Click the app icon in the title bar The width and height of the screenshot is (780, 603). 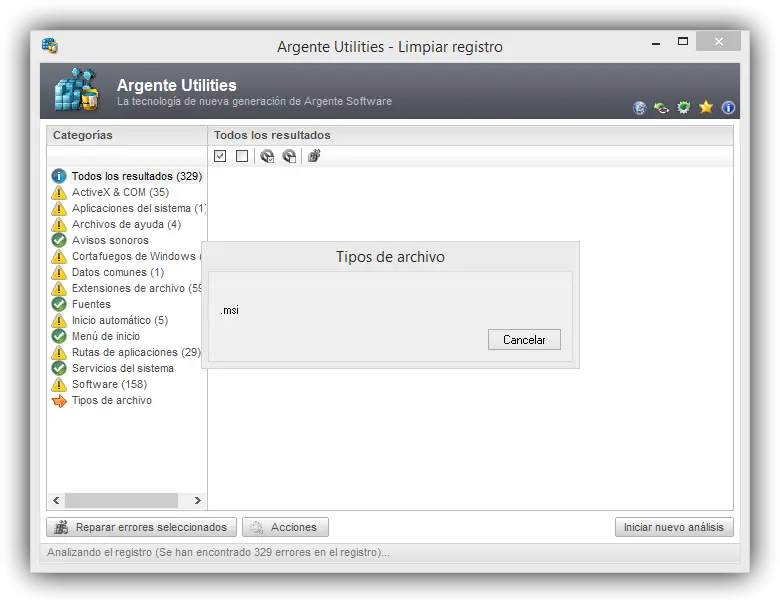pos(50,46)
